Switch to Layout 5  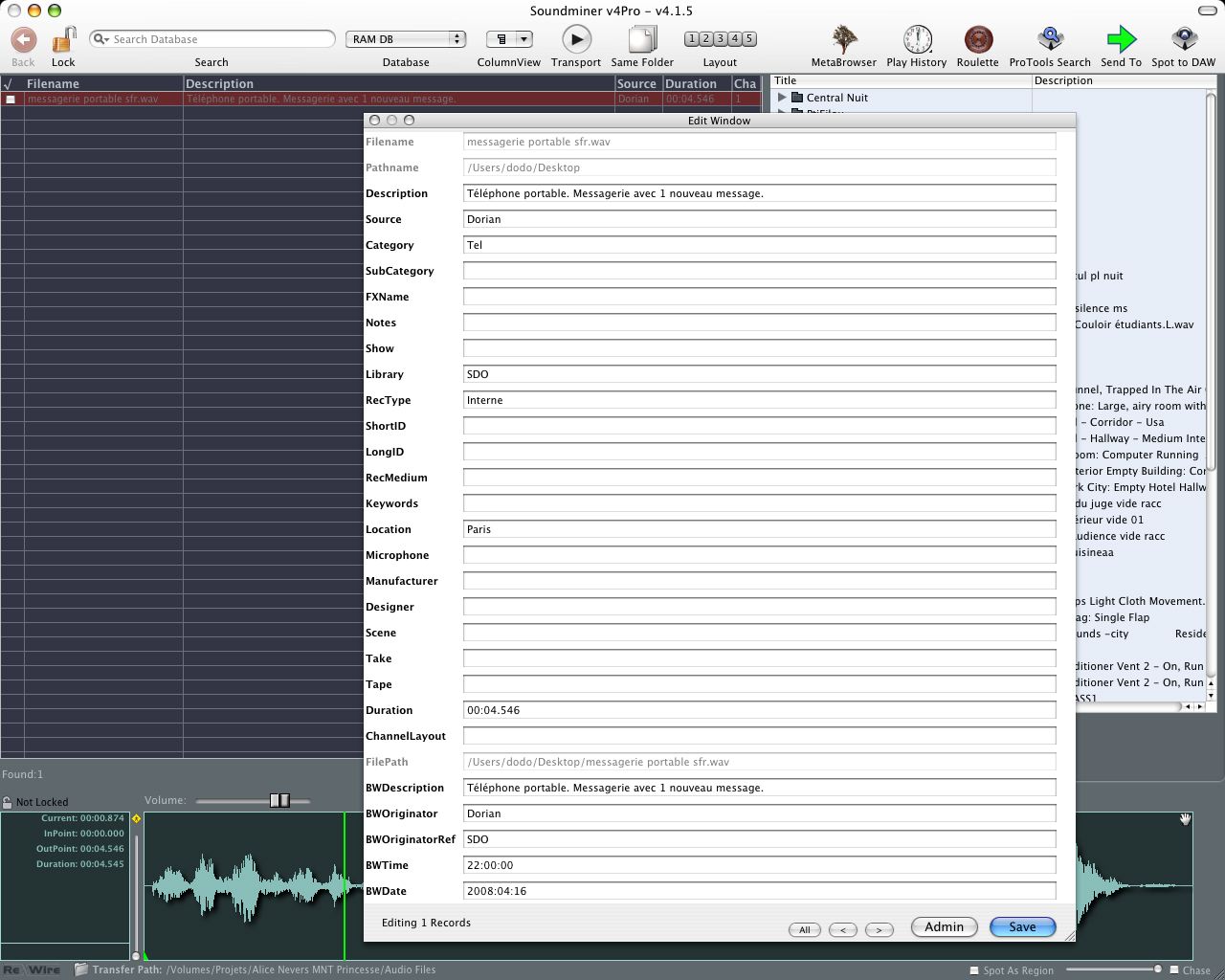(x=748, y=39)
